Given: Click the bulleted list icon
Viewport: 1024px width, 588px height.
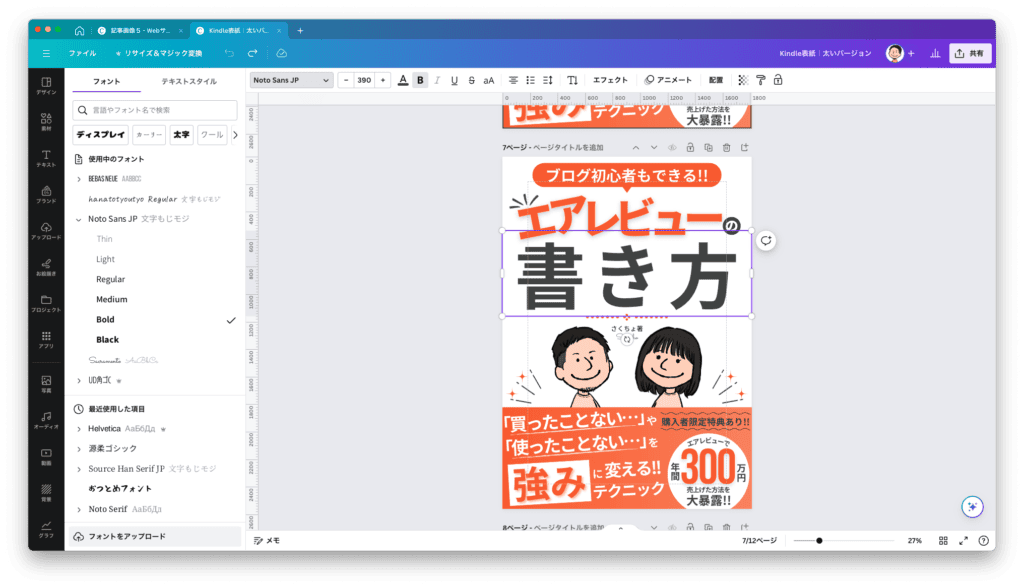Looking at the screenshot, I should (x=530, y=80).
